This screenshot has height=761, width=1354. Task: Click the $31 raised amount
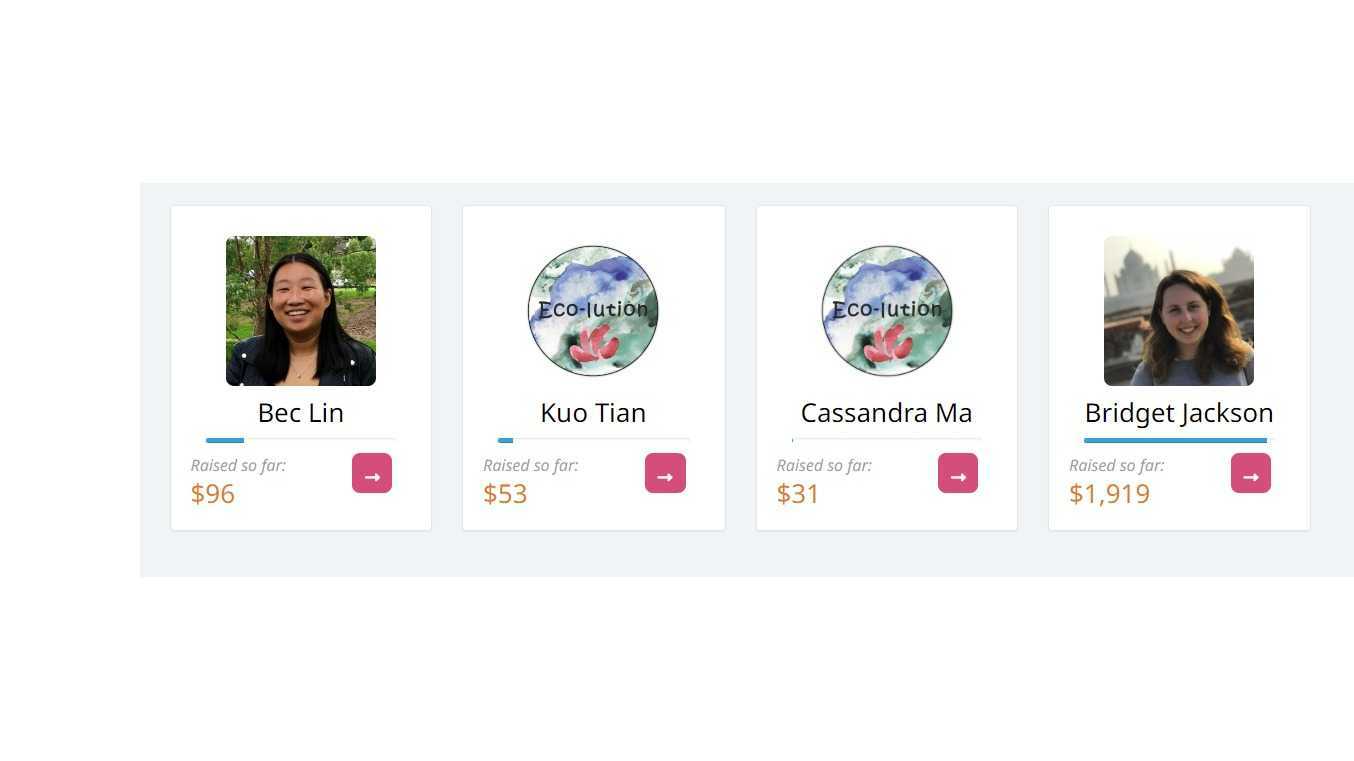[798, 494]
